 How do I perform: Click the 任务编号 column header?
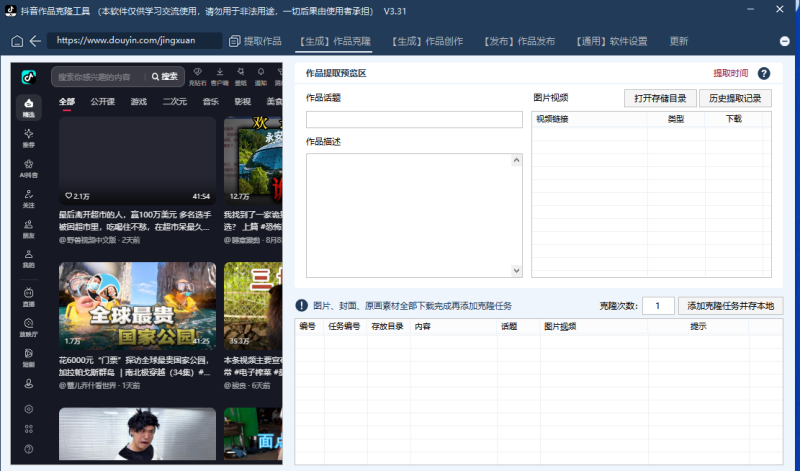click(x=344, y=326)
